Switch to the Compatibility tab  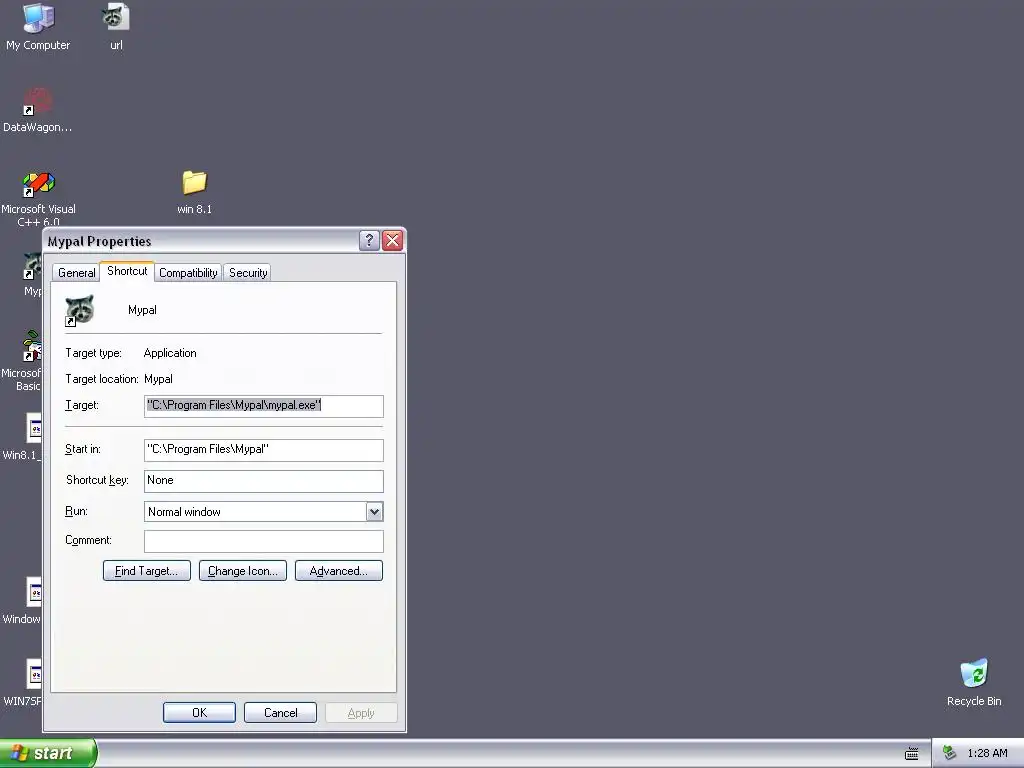[188, 273]
